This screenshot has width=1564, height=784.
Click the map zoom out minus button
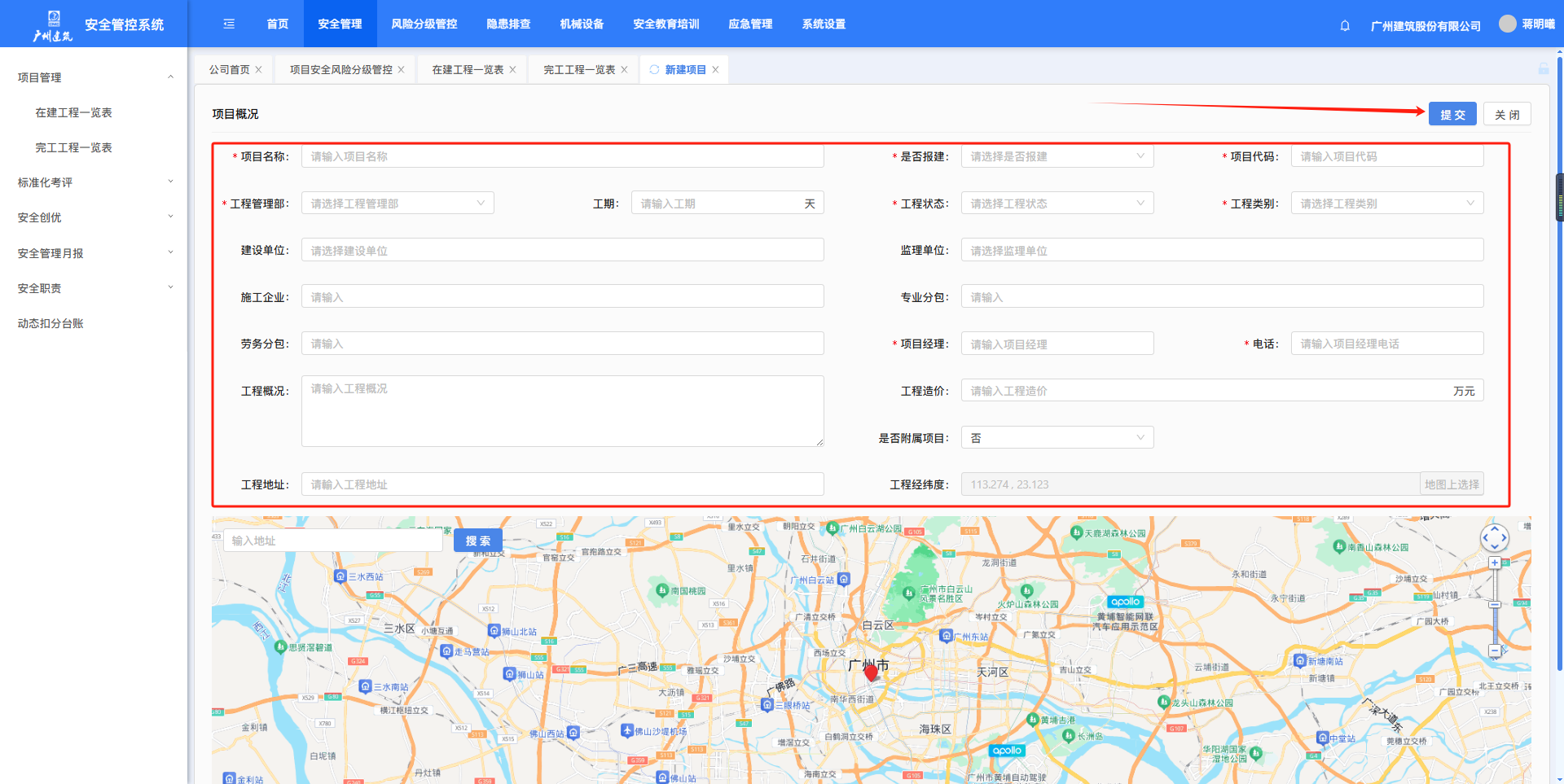click(x=1495, y=650)
